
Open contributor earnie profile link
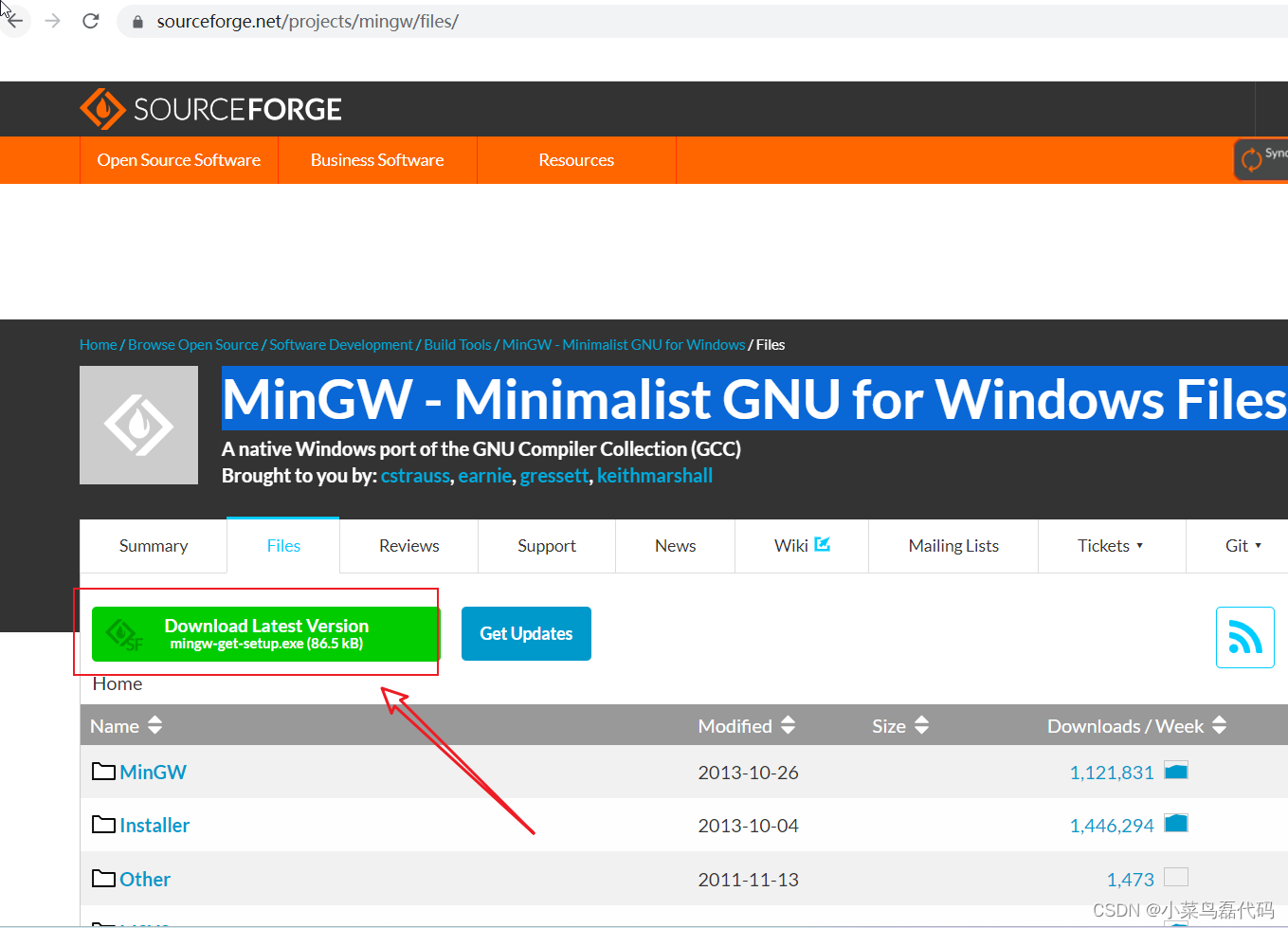point(485,476)
